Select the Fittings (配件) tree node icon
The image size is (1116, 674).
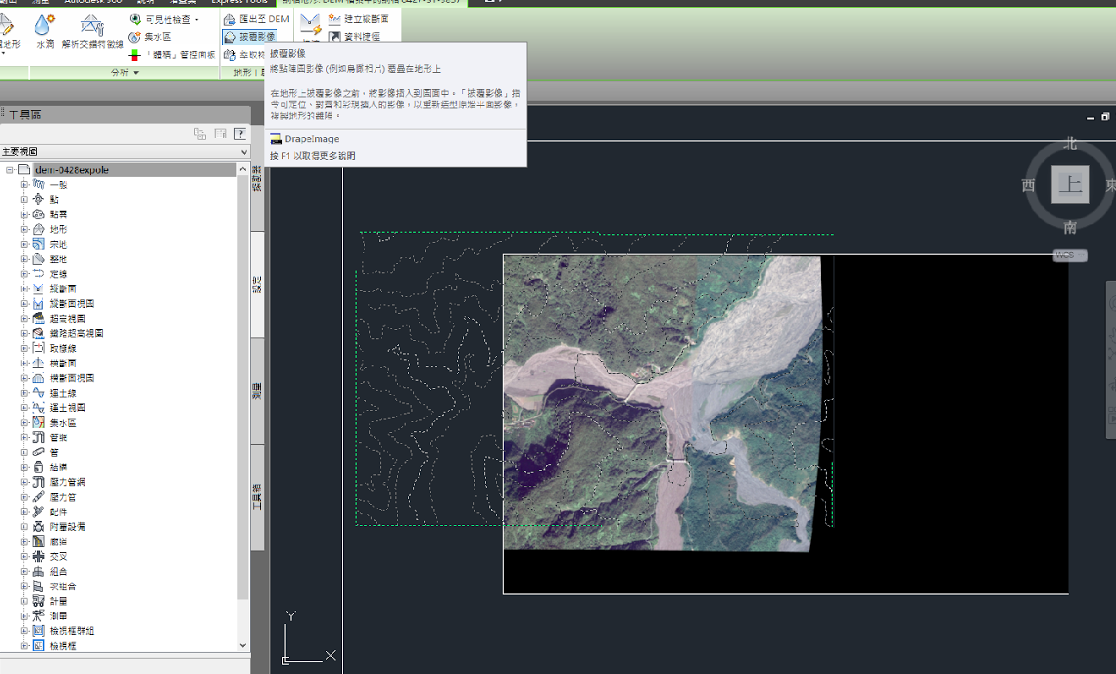pyautogui.click(x=38, y=512)
